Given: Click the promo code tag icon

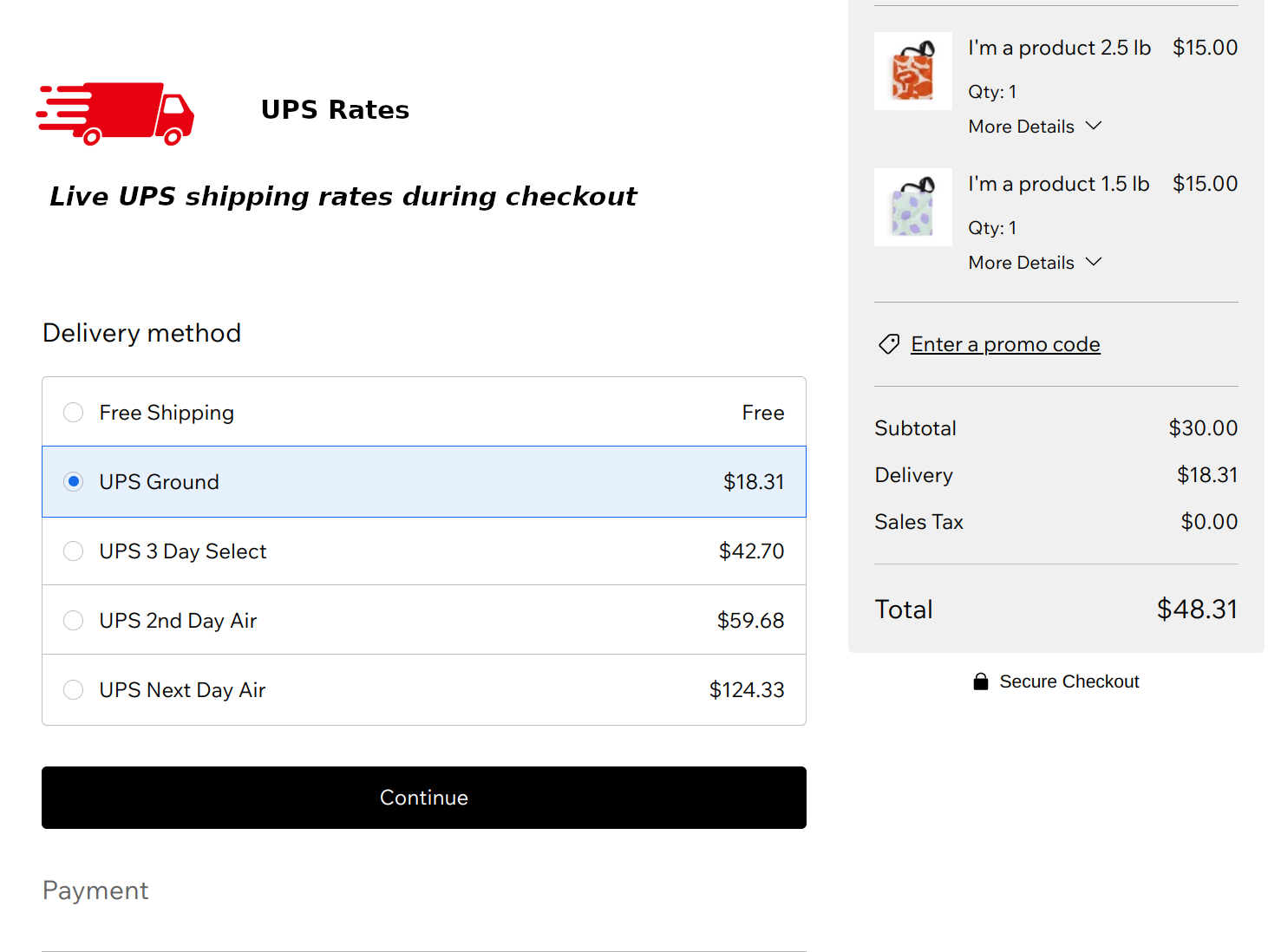Looking at the screenshot, I should [889, 344].
